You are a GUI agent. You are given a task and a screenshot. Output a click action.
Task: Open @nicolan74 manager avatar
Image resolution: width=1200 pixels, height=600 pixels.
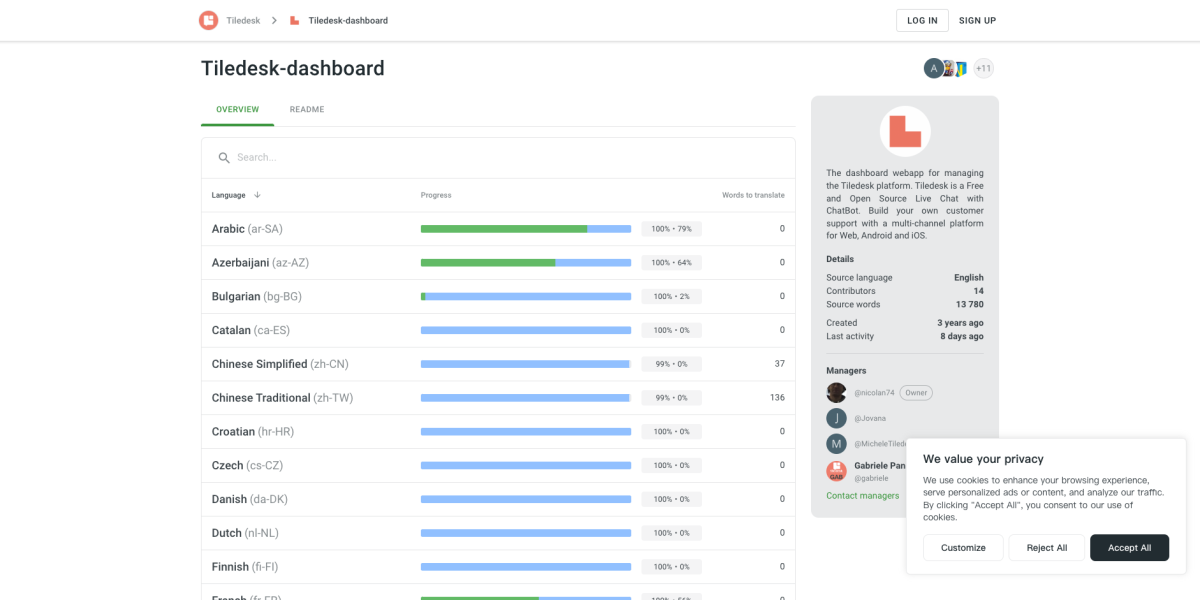pos(836,392)
